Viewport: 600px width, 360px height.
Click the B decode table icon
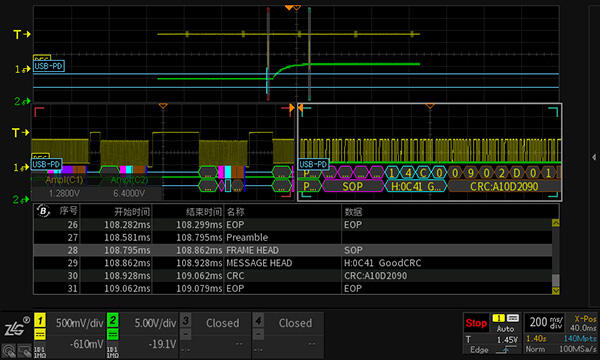click(x=43, y=211)
